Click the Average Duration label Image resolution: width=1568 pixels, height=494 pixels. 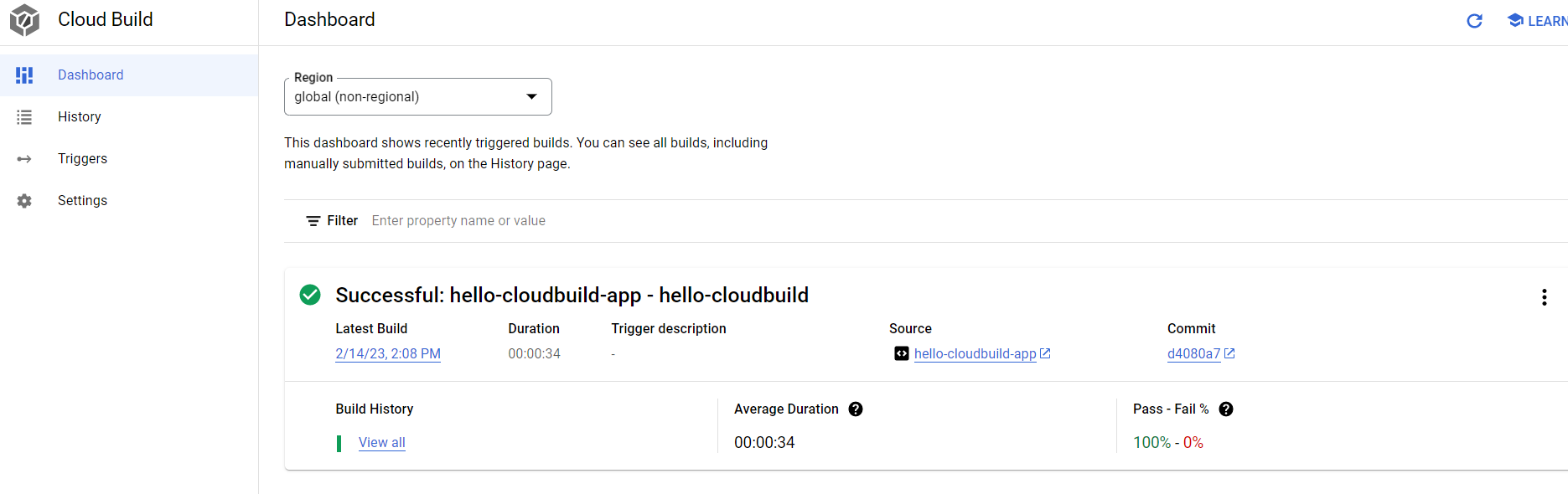point(786,409)
